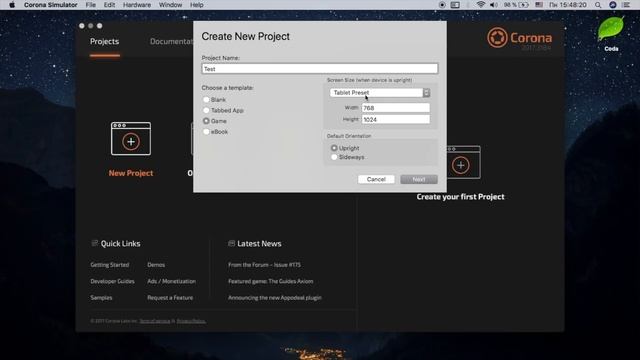Select the Tabbed App template
Viewport: 640px width, 360px height.
point(206,110)
